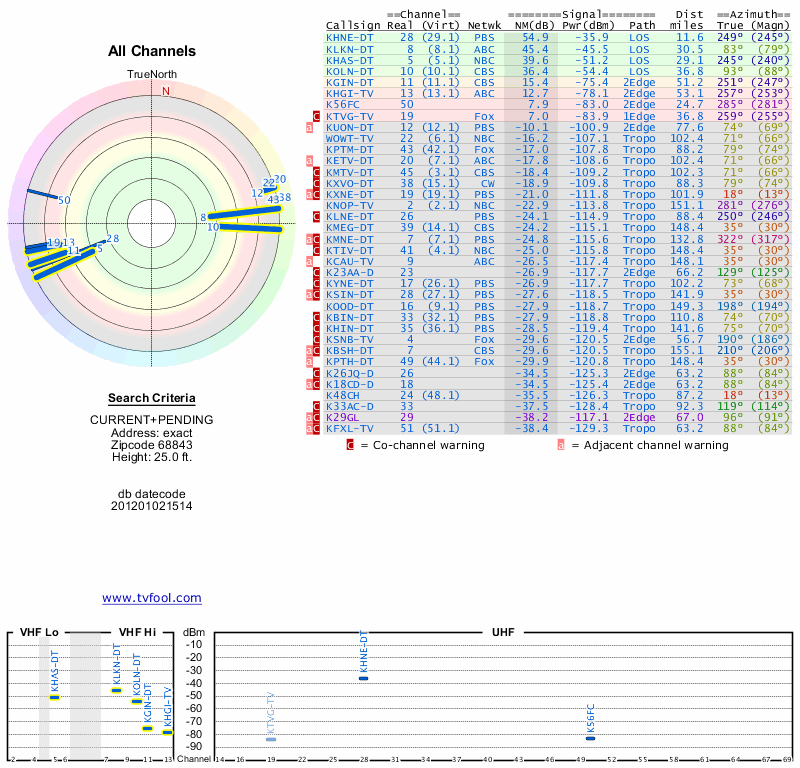Click the db datecode 201201021514 value
The width and height of the screenshot is (800, 768).
click(x=152, y=506)
